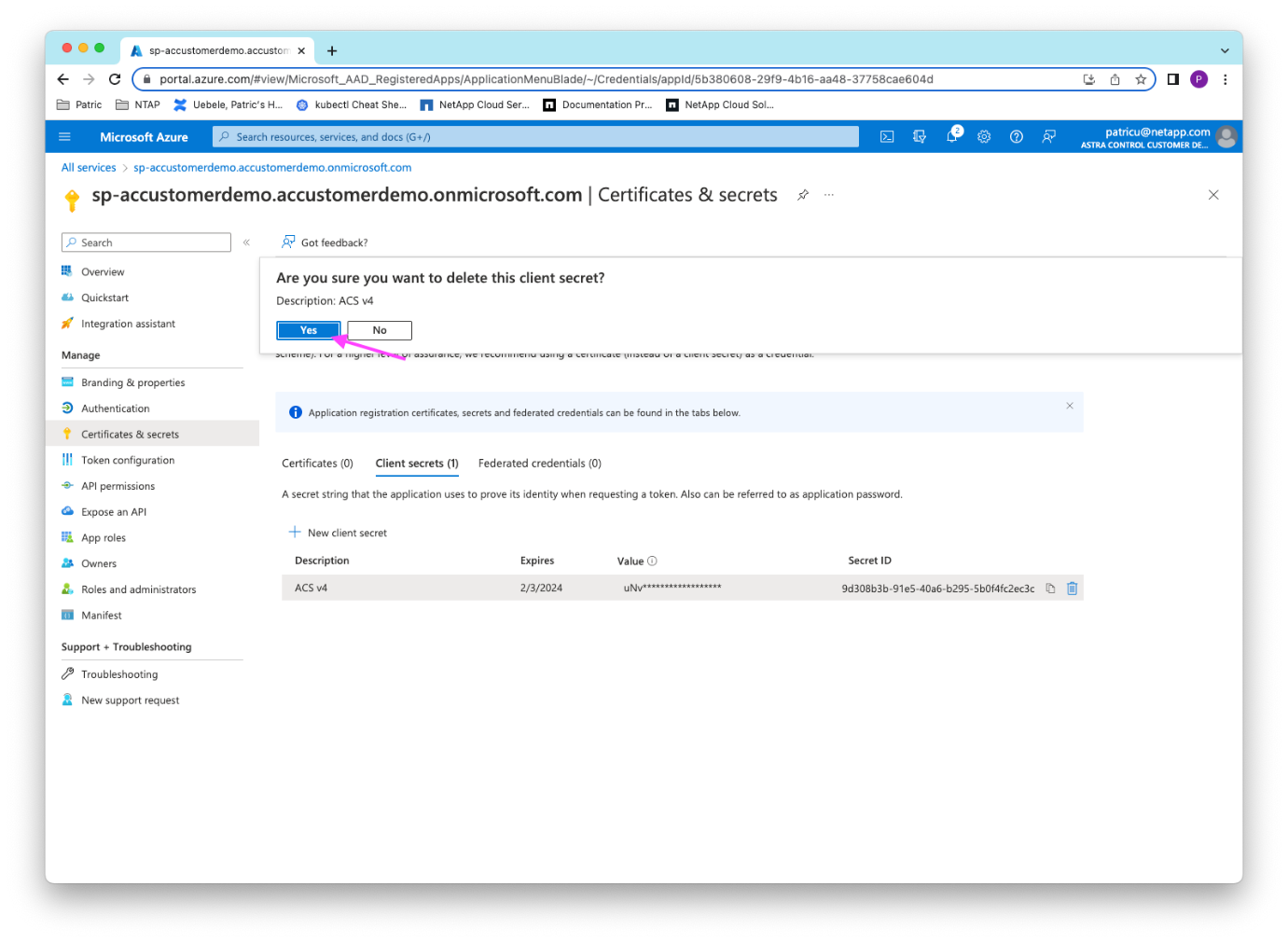Image resolution: width=1288 pixels, height=943 pixels.
Task: Cancel deletion by clicking No
Action: tap(380, 330)
